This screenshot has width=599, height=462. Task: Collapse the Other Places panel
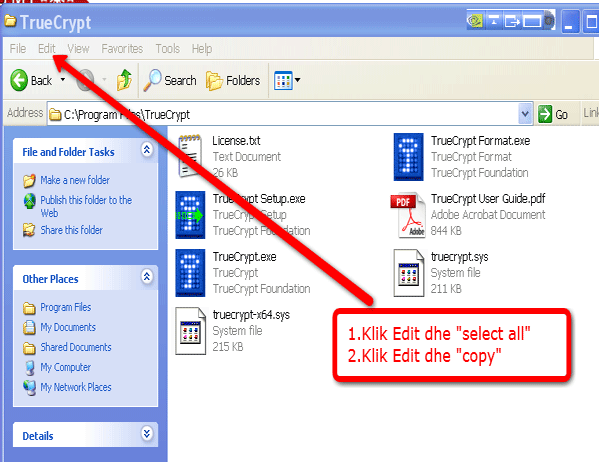click(147, 276)
